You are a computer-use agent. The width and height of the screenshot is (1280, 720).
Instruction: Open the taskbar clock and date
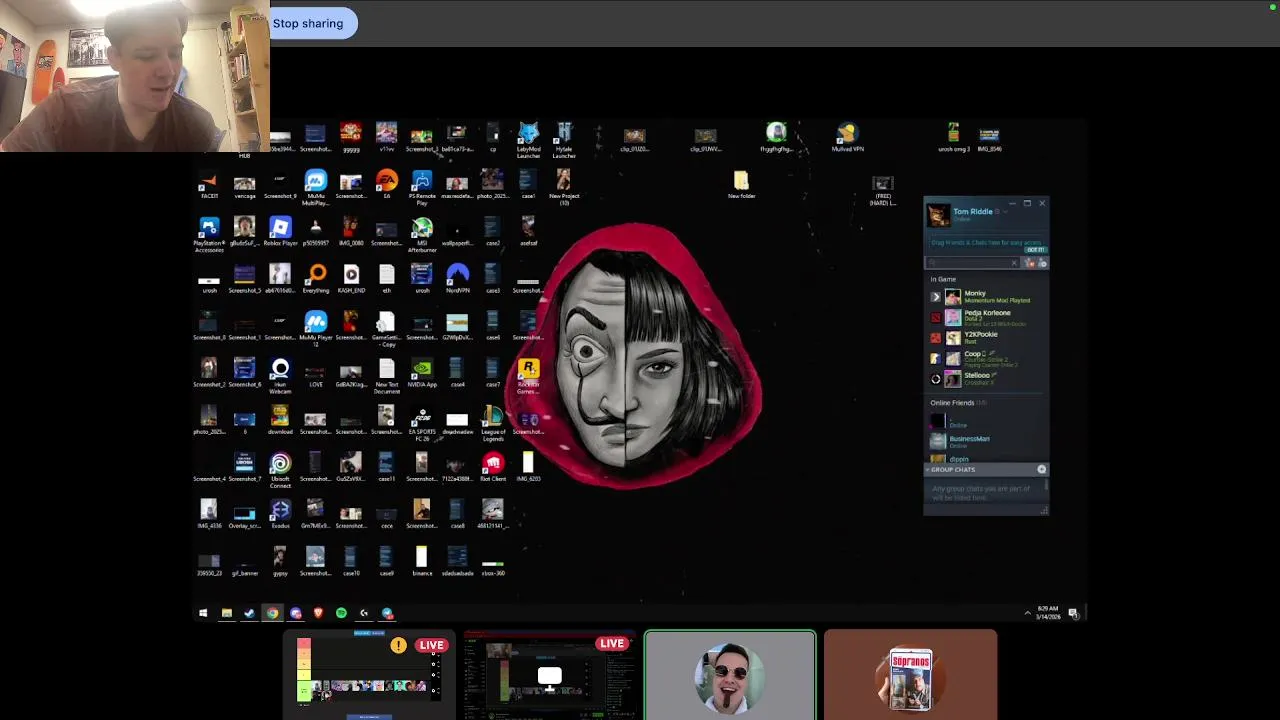coord(1048,612)
